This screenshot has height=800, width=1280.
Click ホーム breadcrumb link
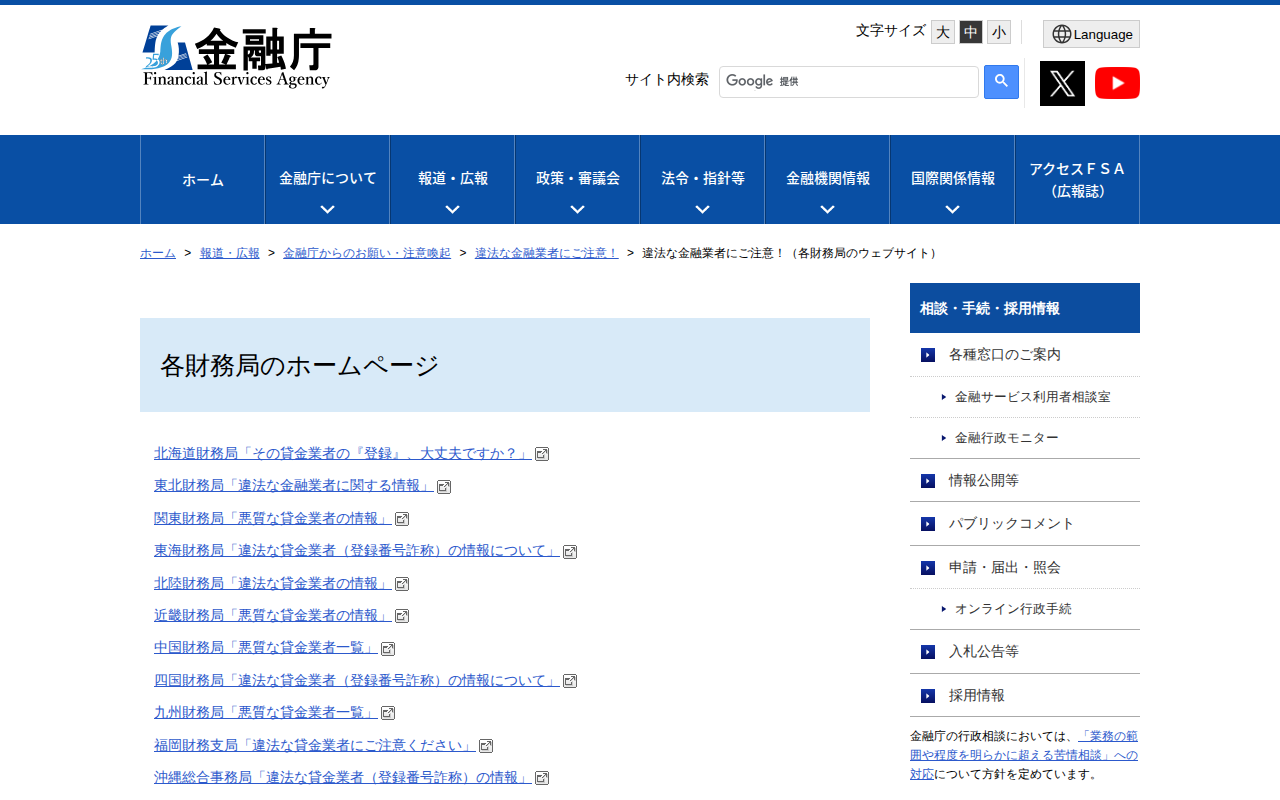tap(158, 253)
